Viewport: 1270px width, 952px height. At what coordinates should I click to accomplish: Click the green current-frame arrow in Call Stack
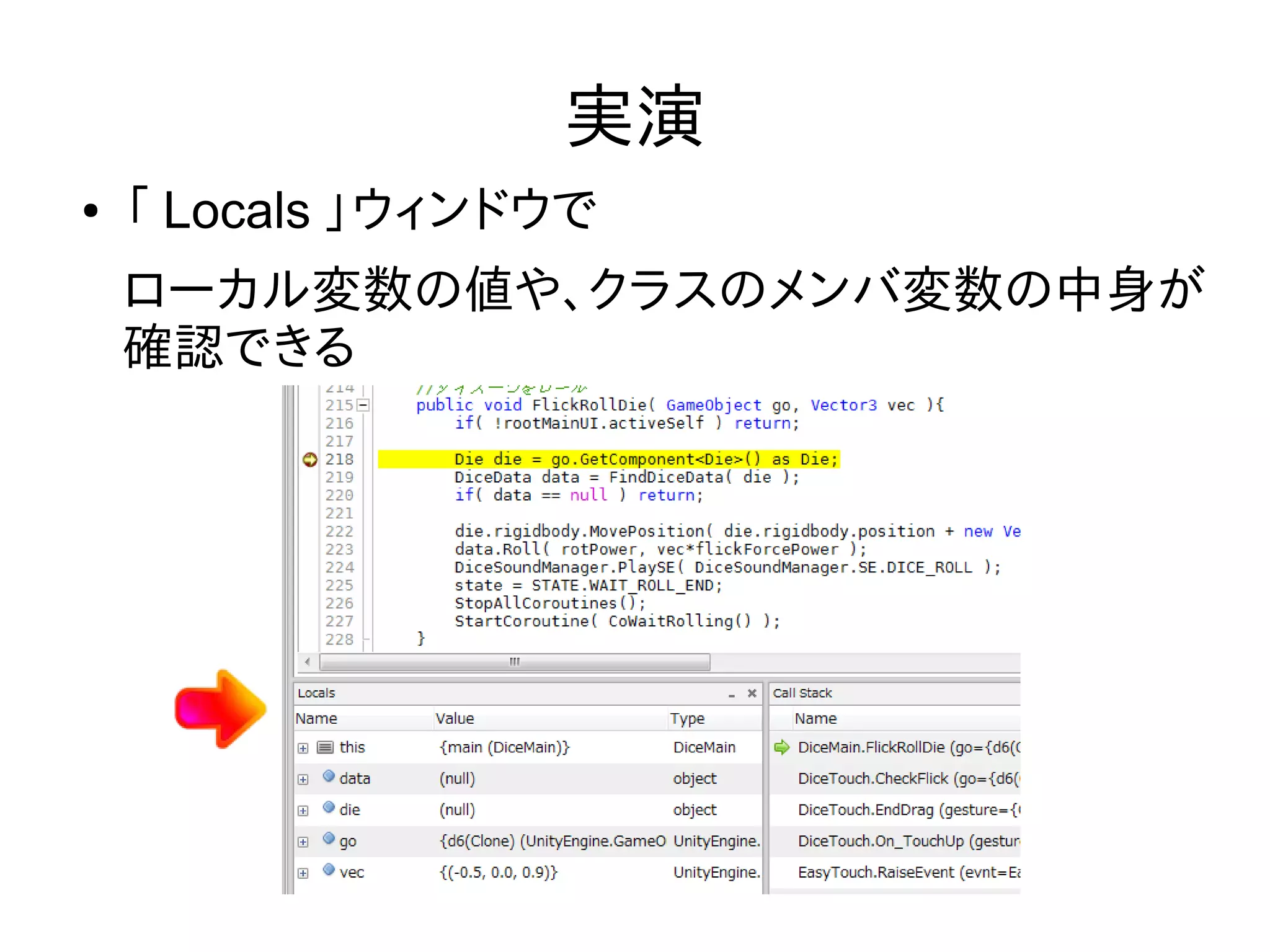pos(782,747)
